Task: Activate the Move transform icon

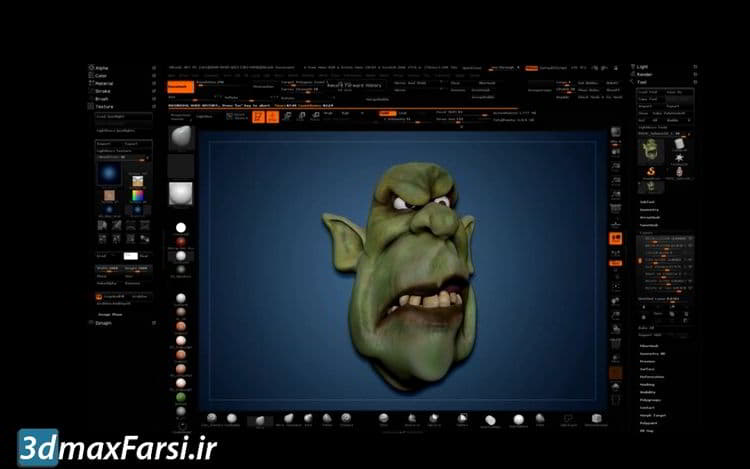Action: tap(287, 116)
